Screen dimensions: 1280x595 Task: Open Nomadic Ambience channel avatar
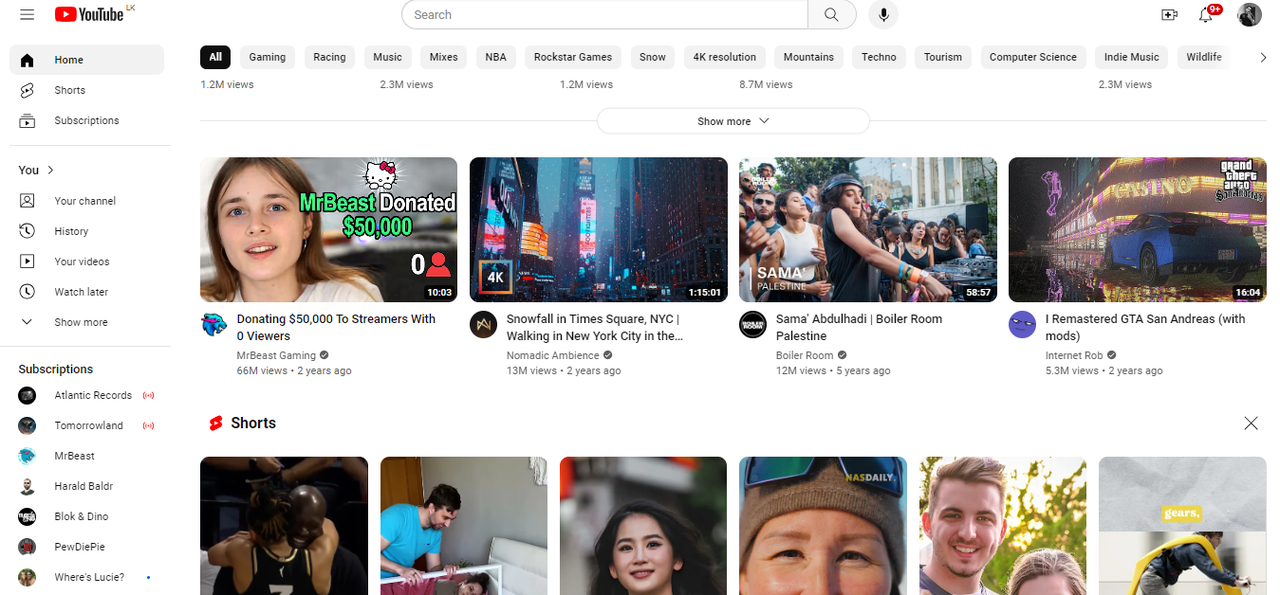(x=484, y=325)
